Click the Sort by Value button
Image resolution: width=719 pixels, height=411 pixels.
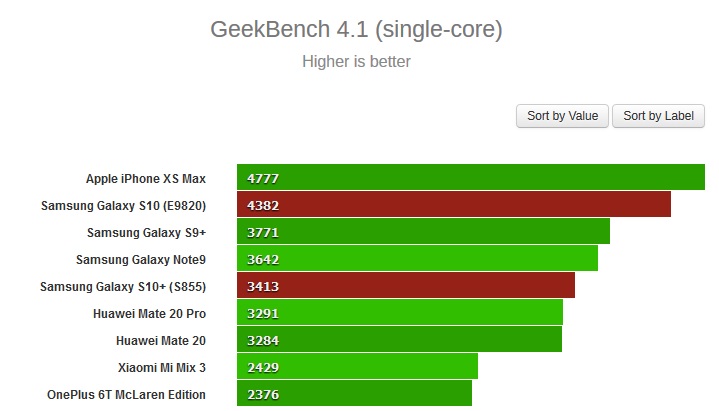pyautogui.click(x=562, y=116)
